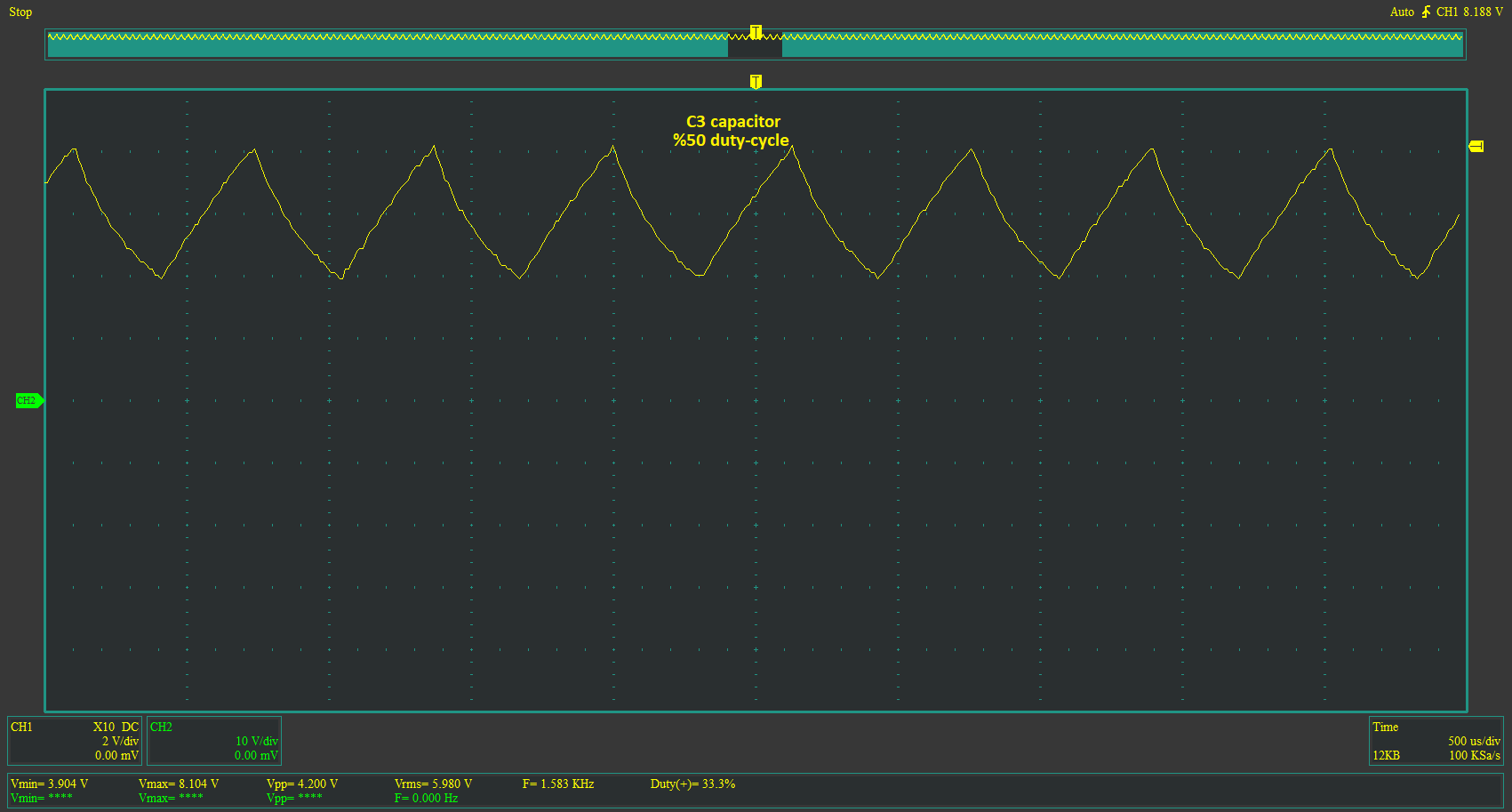The height and width of the screenshot is (812, 1512).
Task: Click the Vpp= 4.200 V measurement
Action: [302, 784]
